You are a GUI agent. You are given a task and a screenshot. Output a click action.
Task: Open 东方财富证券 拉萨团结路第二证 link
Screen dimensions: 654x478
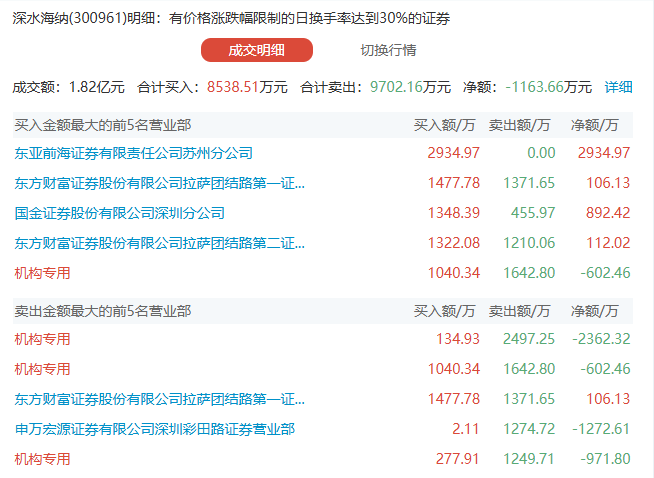click(x=160, y=243)
